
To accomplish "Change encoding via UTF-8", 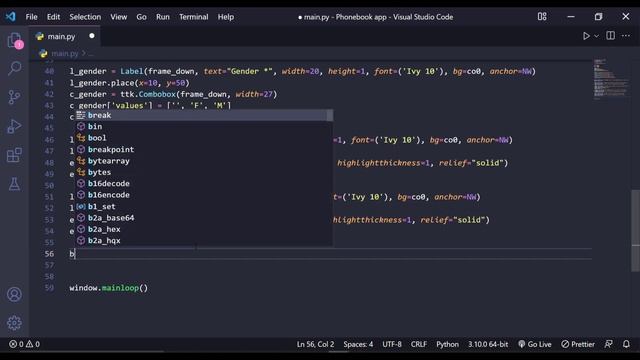I will point(392,344).
